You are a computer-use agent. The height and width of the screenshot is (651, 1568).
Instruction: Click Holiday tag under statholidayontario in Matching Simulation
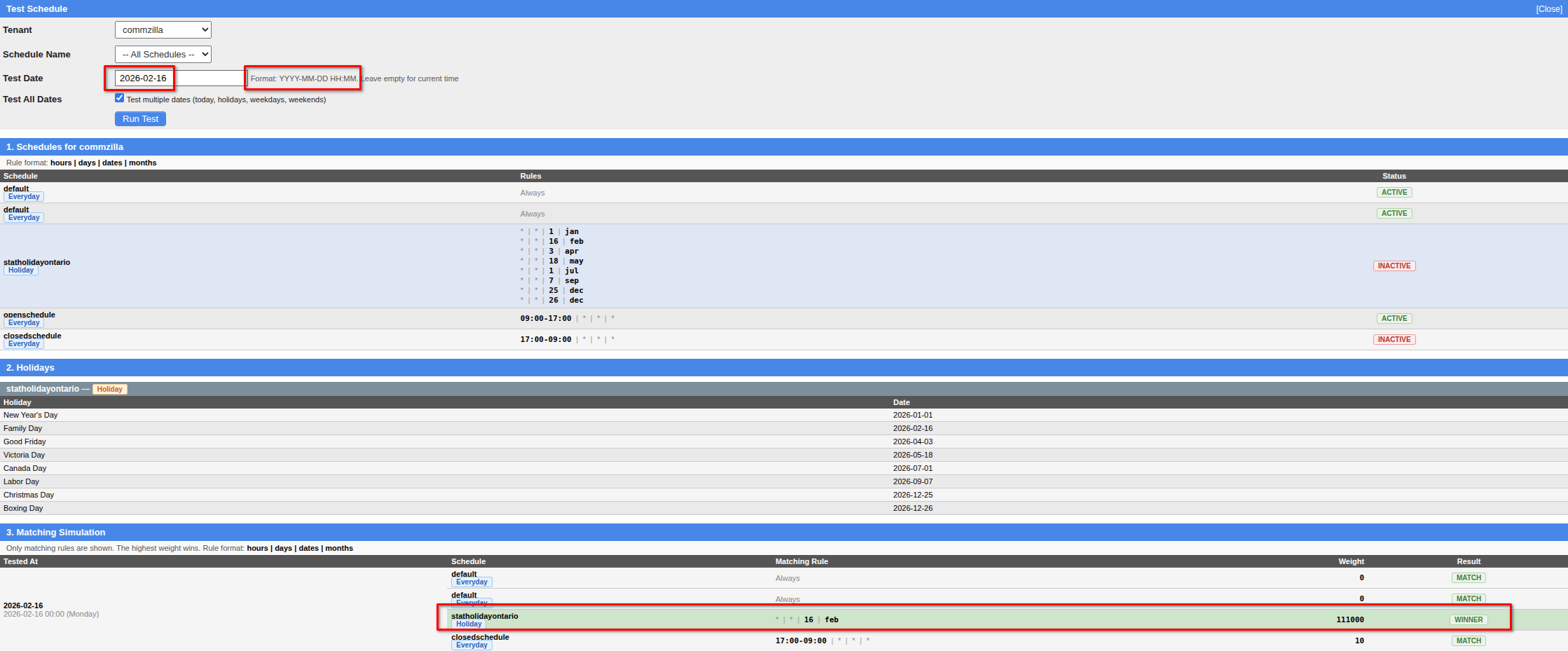(469, 624)
